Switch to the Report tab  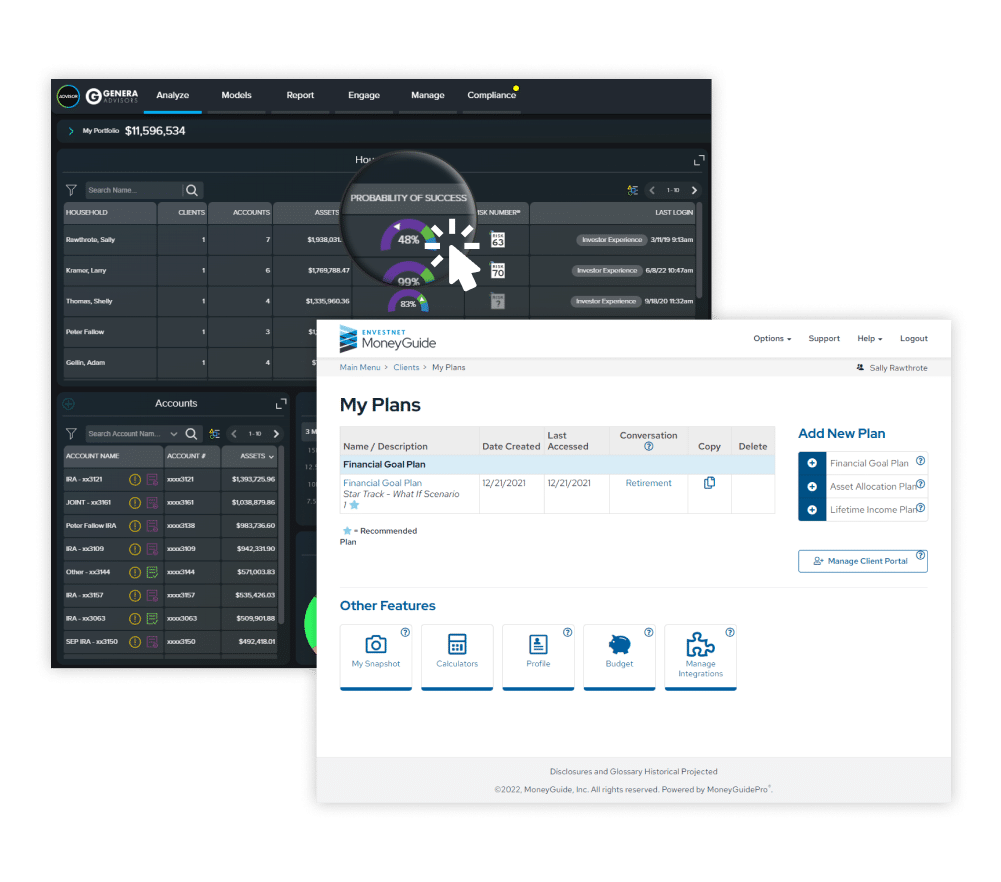click(300, 96)
